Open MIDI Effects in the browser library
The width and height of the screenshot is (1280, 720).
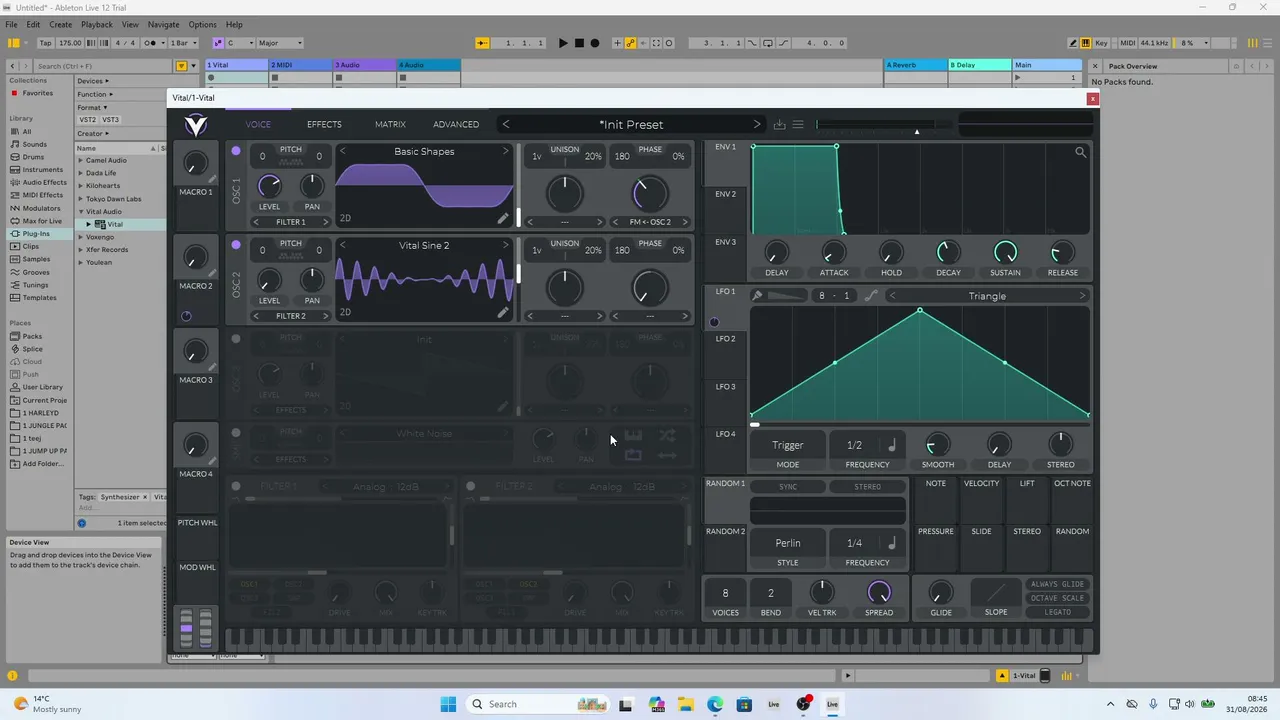point(43,195)
